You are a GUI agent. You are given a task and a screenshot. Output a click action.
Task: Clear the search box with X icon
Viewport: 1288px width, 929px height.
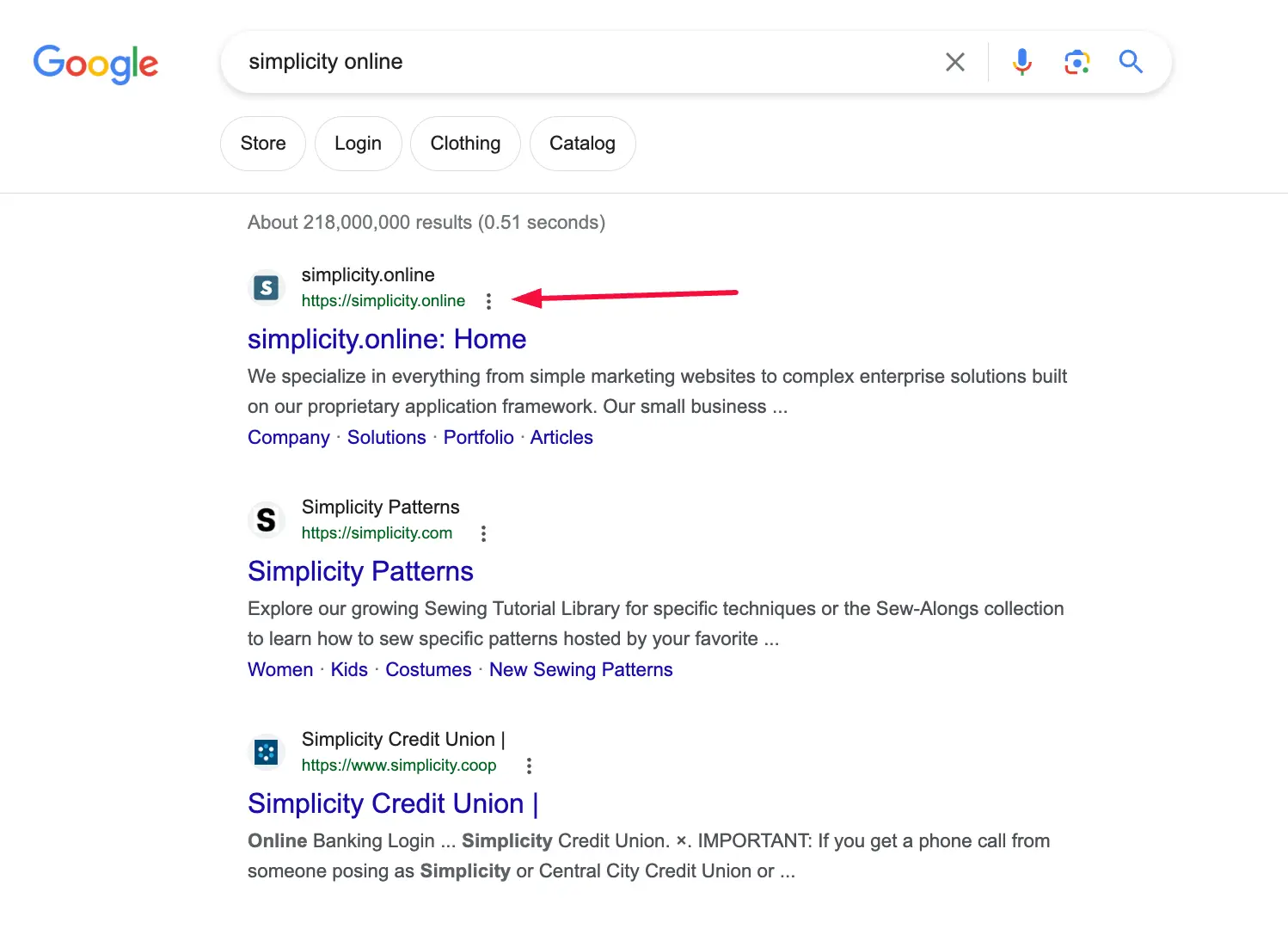pos(955,62)
